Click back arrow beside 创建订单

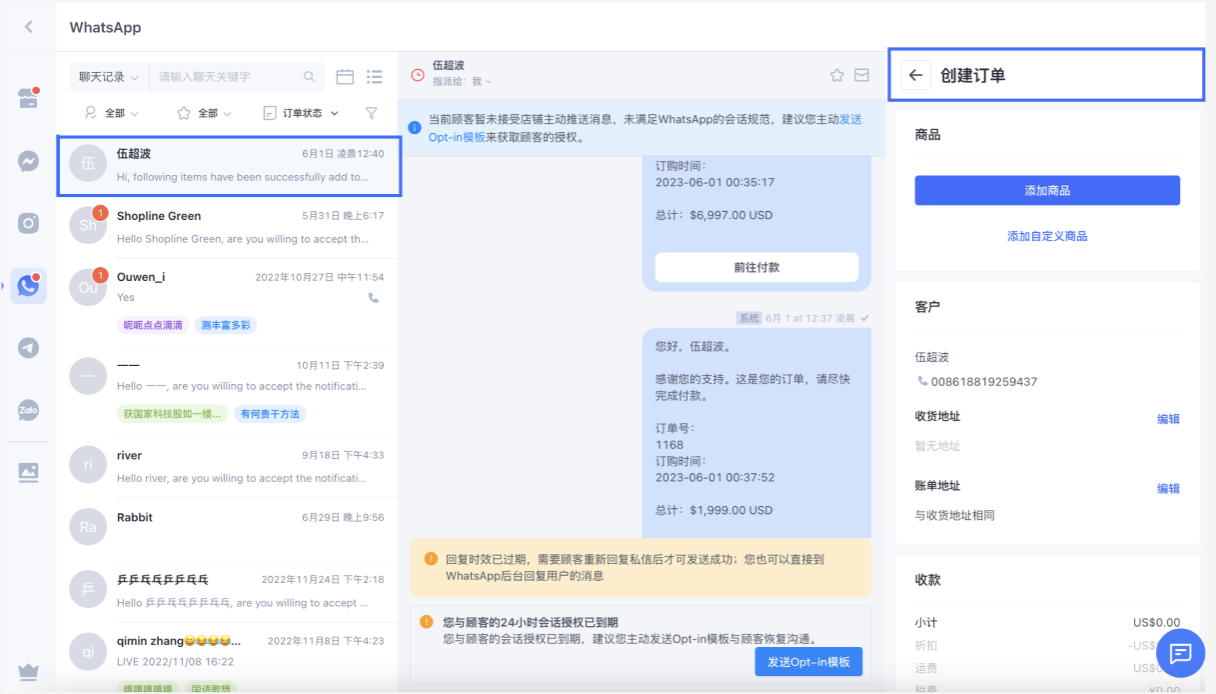coord(916,75)
